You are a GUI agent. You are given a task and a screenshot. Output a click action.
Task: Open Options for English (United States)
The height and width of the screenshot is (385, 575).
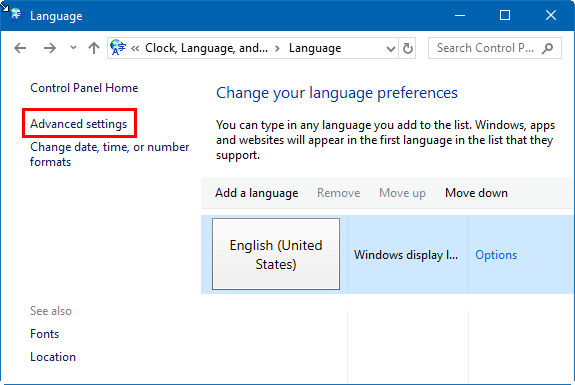(496, 255)
